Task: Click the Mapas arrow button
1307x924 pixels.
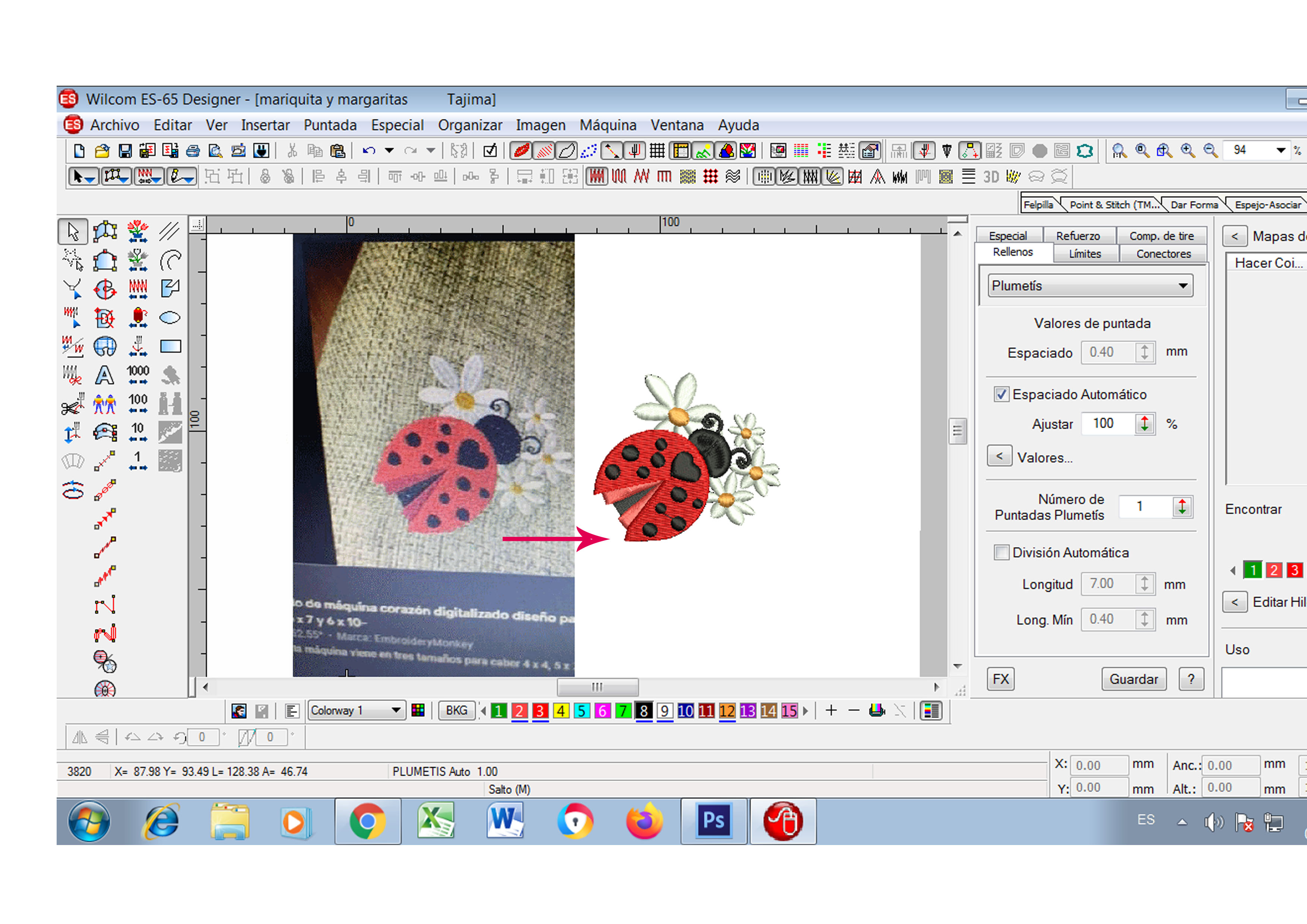Action: 1235,236
